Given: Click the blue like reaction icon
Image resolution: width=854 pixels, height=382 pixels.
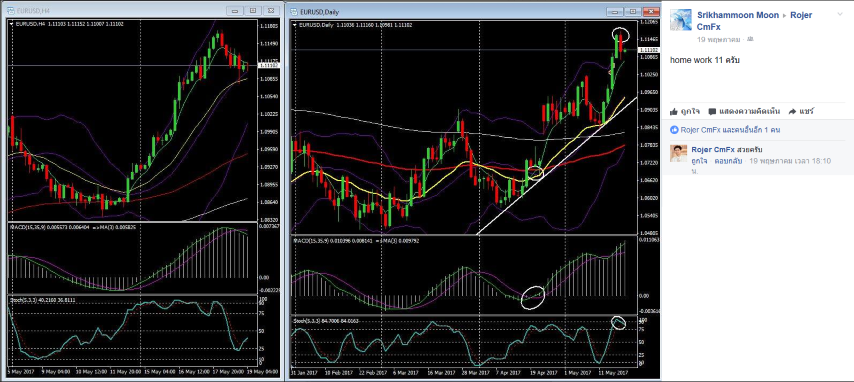Looking at the screenshot, I should coord(674,130).
